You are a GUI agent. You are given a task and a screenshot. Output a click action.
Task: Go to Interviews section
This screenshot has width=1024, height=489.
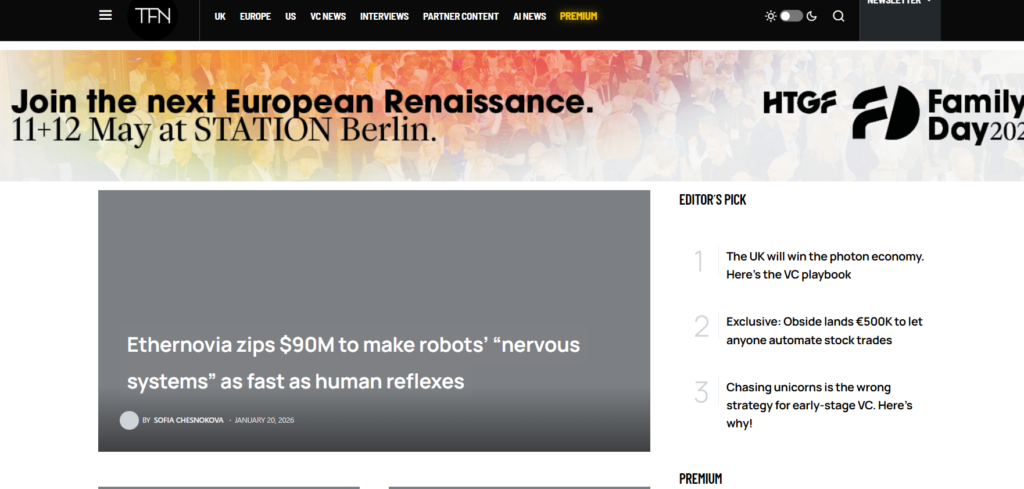384,16
